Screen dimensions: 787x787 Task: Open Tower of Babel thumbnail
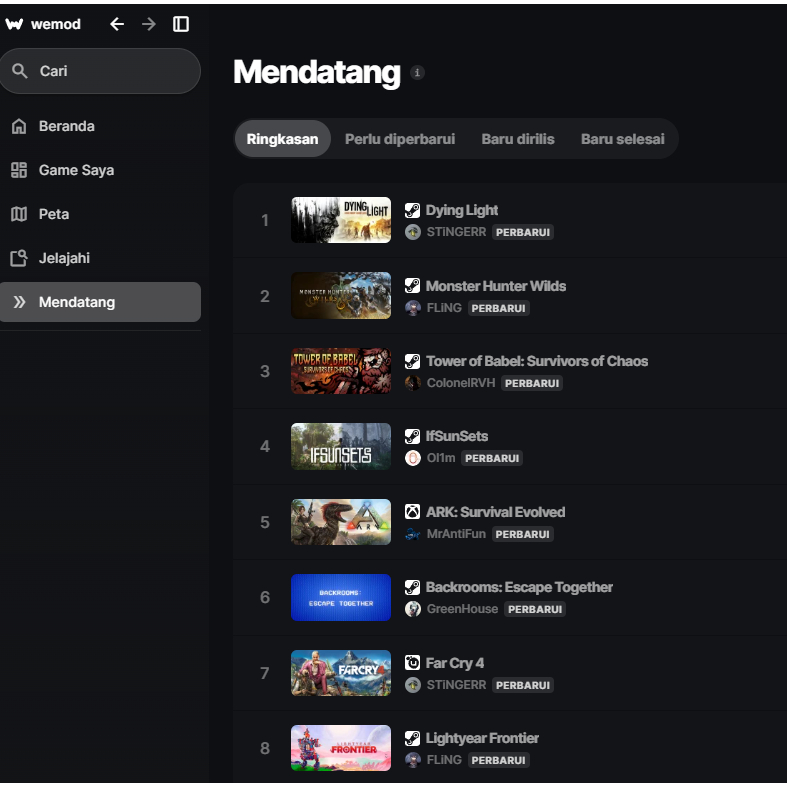click(341, 371)
